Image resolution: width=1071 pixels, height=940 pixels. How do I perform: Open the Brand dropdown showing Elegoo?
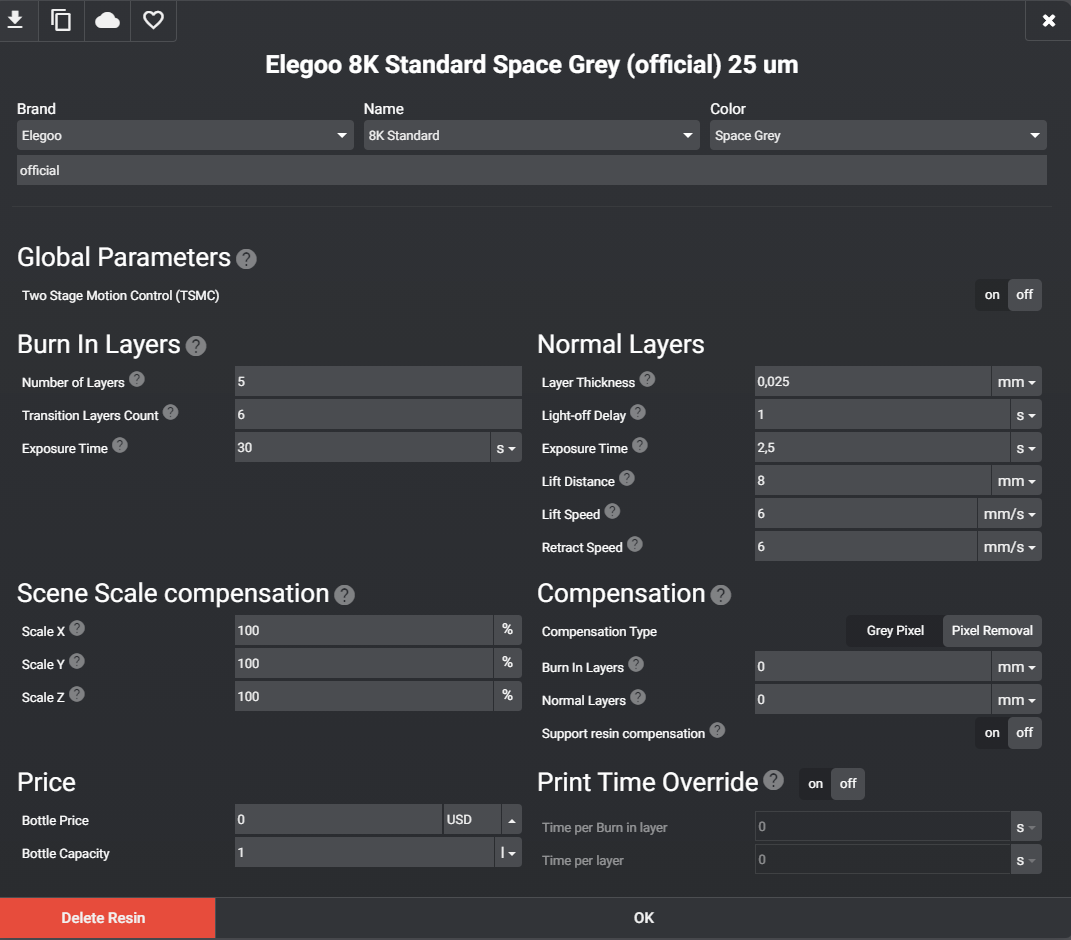click(x=185, y=136)
